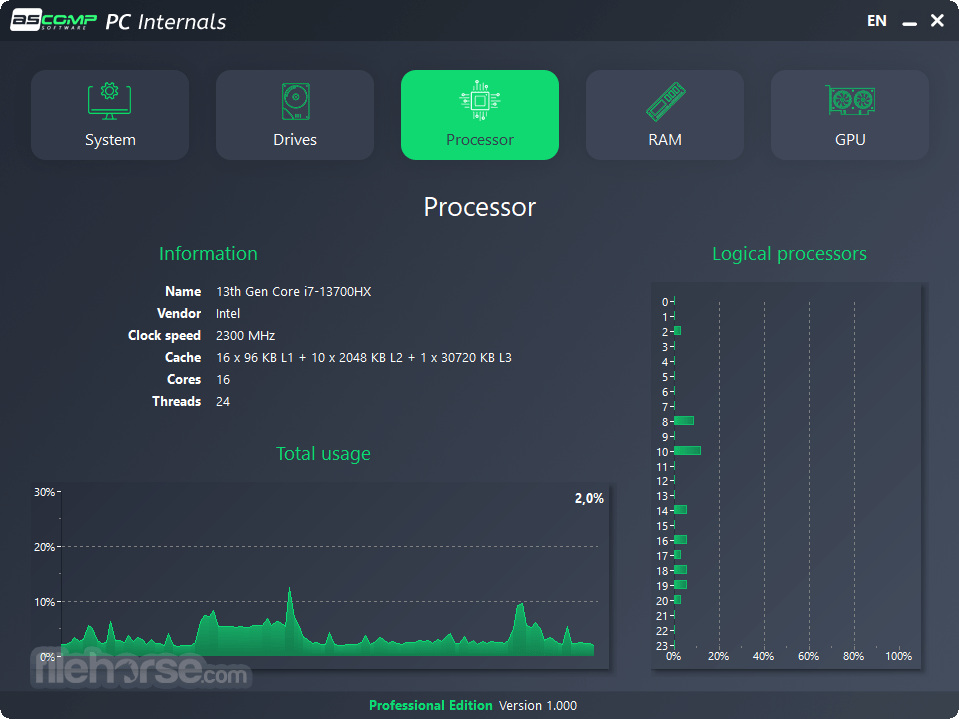Screen dimensions: 959x719
Task: Click the logical processor 19 usage bar
Action: pos(680,585)
